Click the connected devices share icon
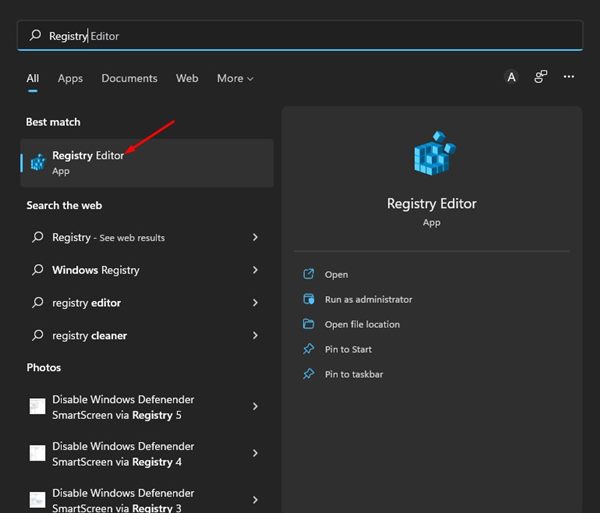Image resolution: width=600 pixels, height=513 pixels. [x=540, y=77]
